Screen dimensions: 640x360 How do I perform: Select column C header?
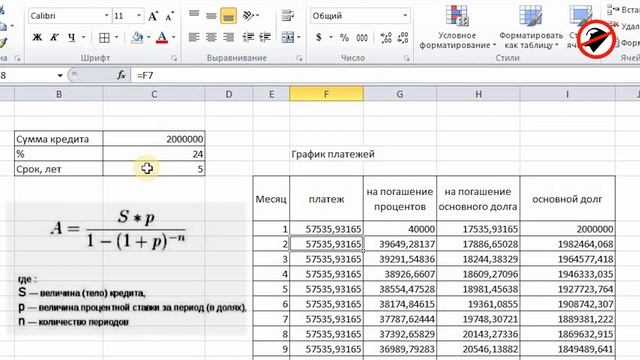pyautogui.click(x=154, y=94)
